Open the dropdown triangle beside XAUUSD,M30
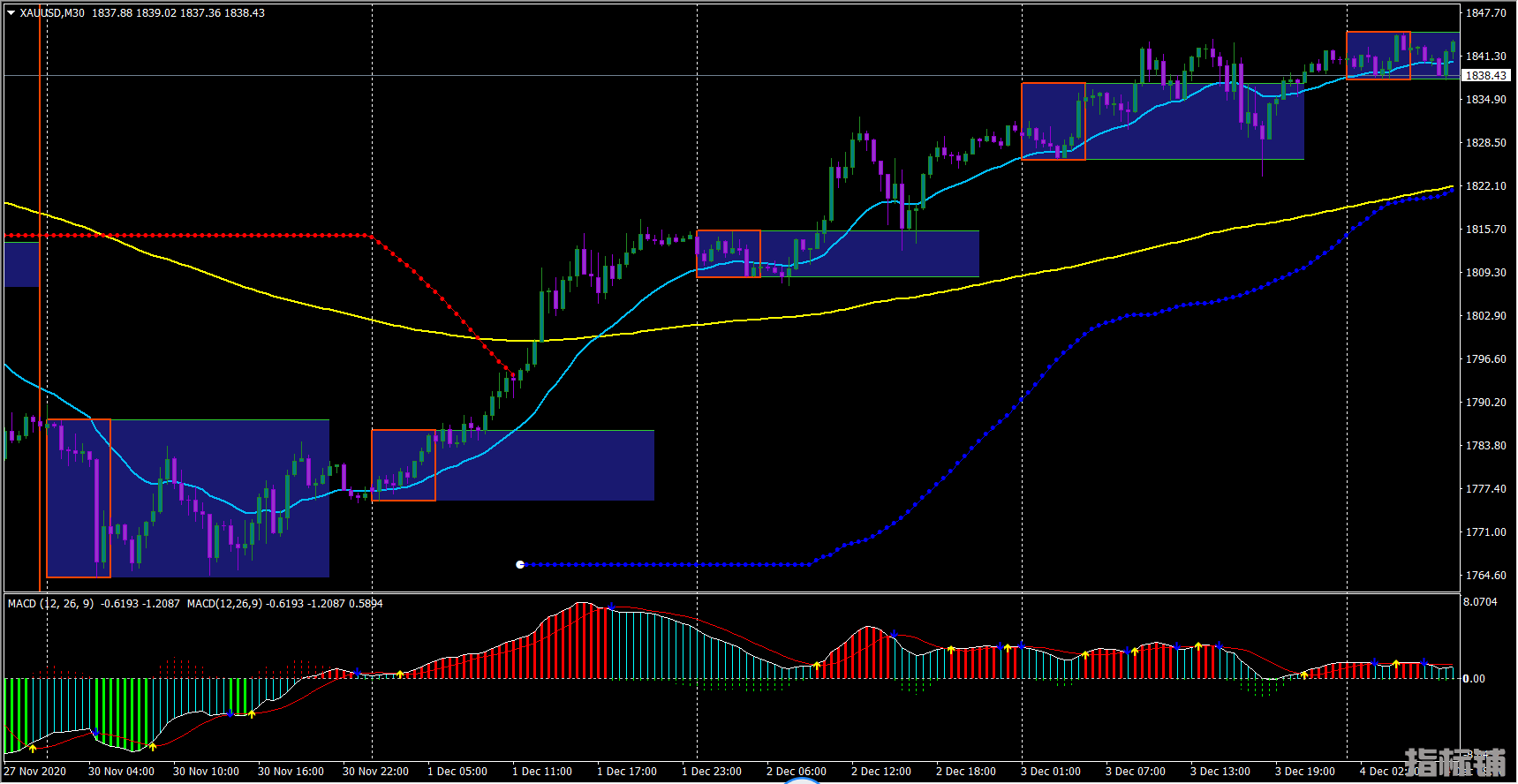This screenshot has height=784, width=1518. pyautogui.click(x=11, y=13)
